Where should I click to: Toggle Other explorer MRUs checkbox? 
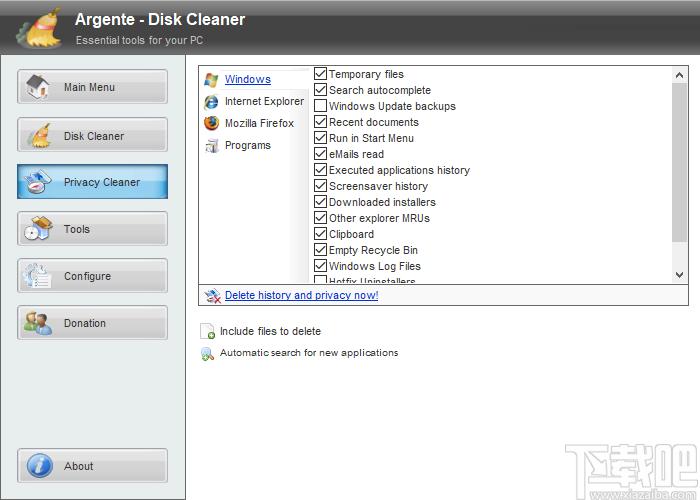point(321,218)
